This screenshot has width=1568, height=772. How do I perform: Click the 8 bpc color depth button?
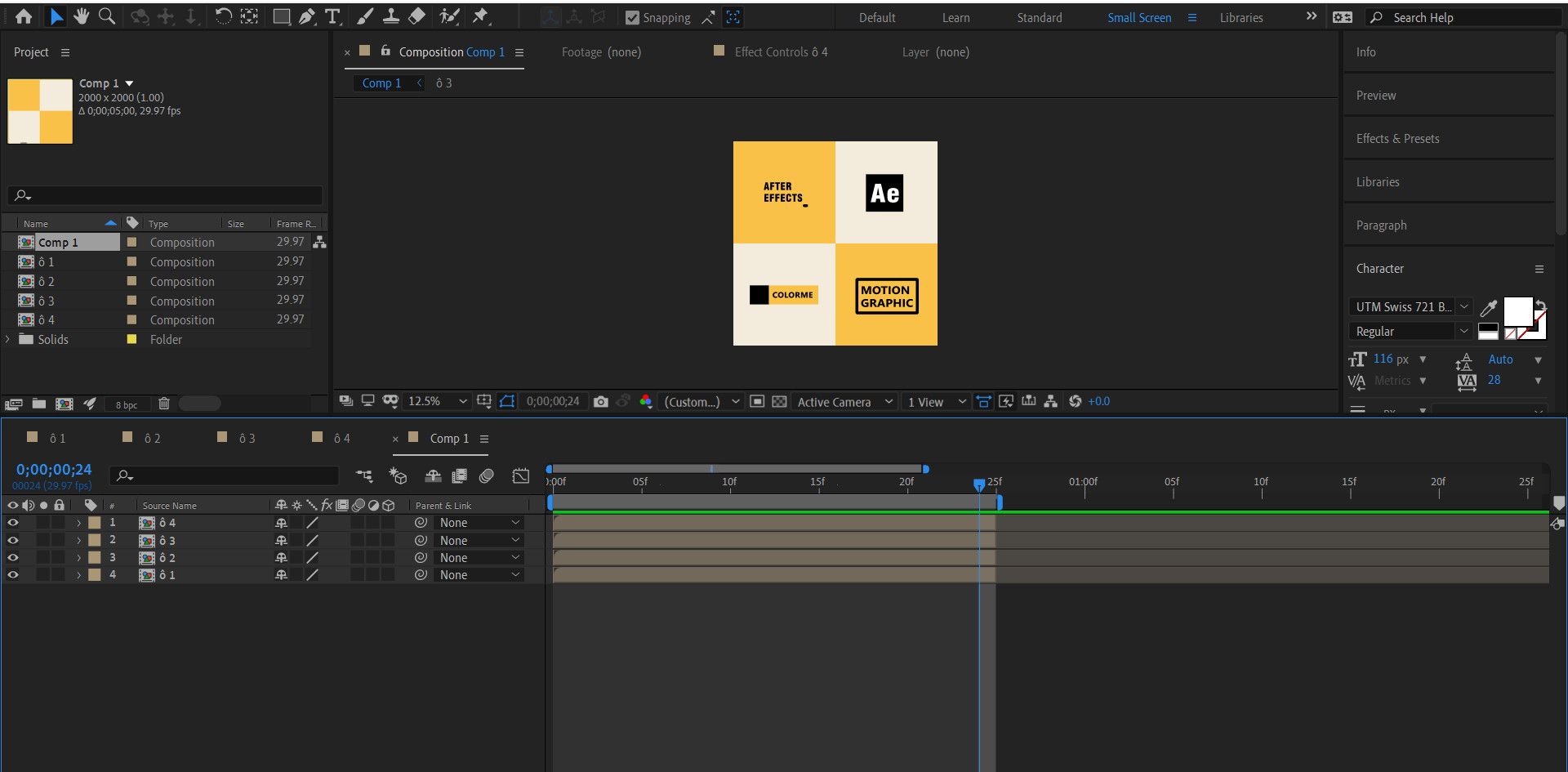[127, 404]
